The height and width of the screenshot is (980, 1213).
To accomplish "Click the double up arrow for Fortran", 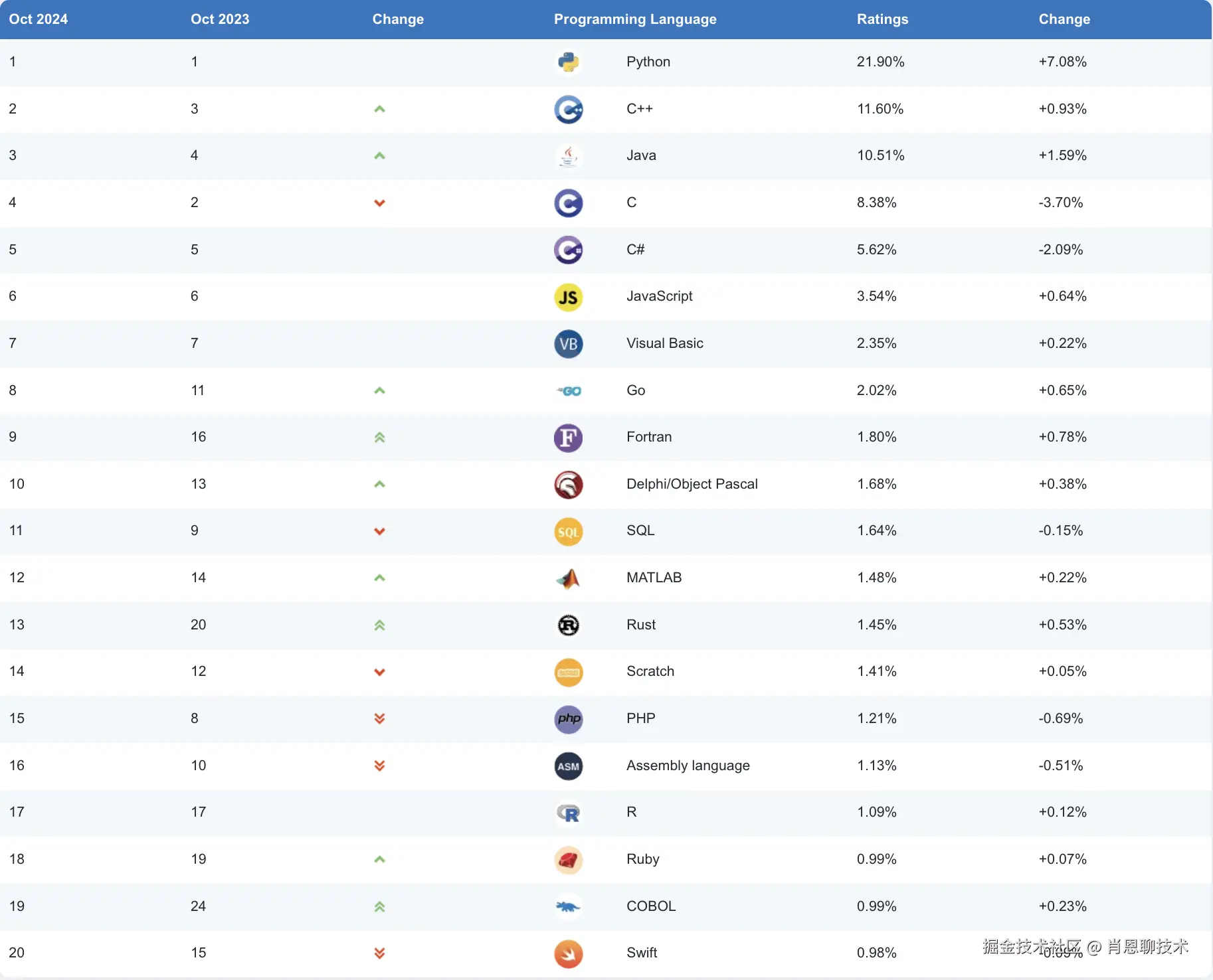I will tap(379, 438).
